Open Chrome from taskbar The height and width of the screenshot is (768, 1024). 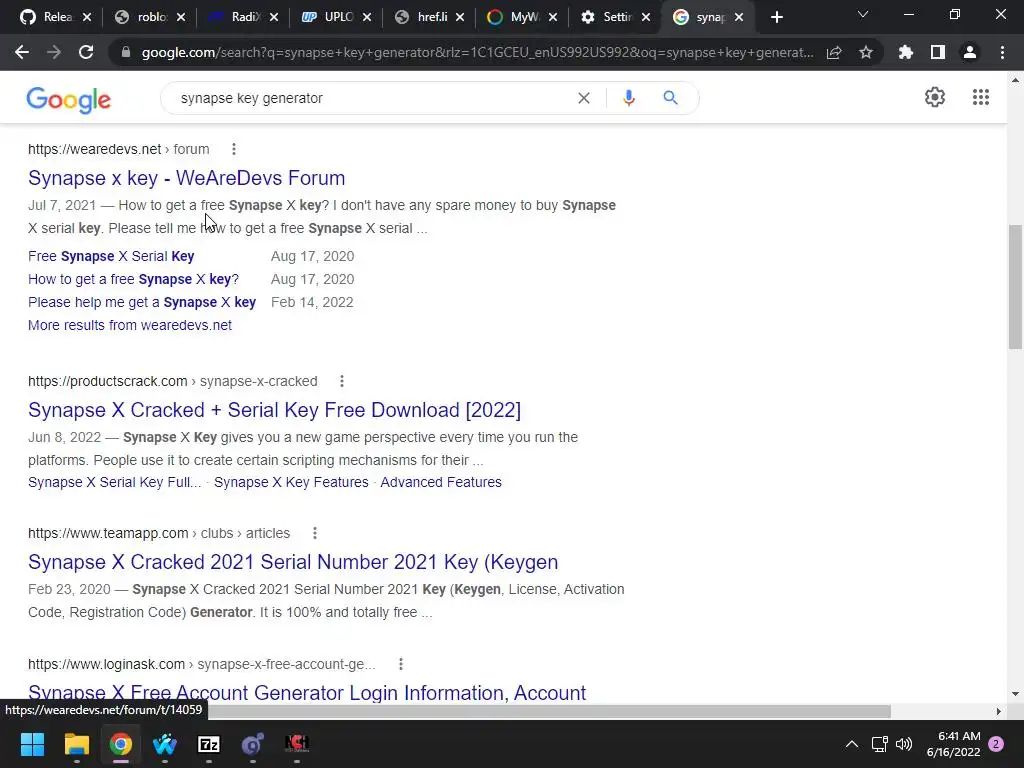120,744
